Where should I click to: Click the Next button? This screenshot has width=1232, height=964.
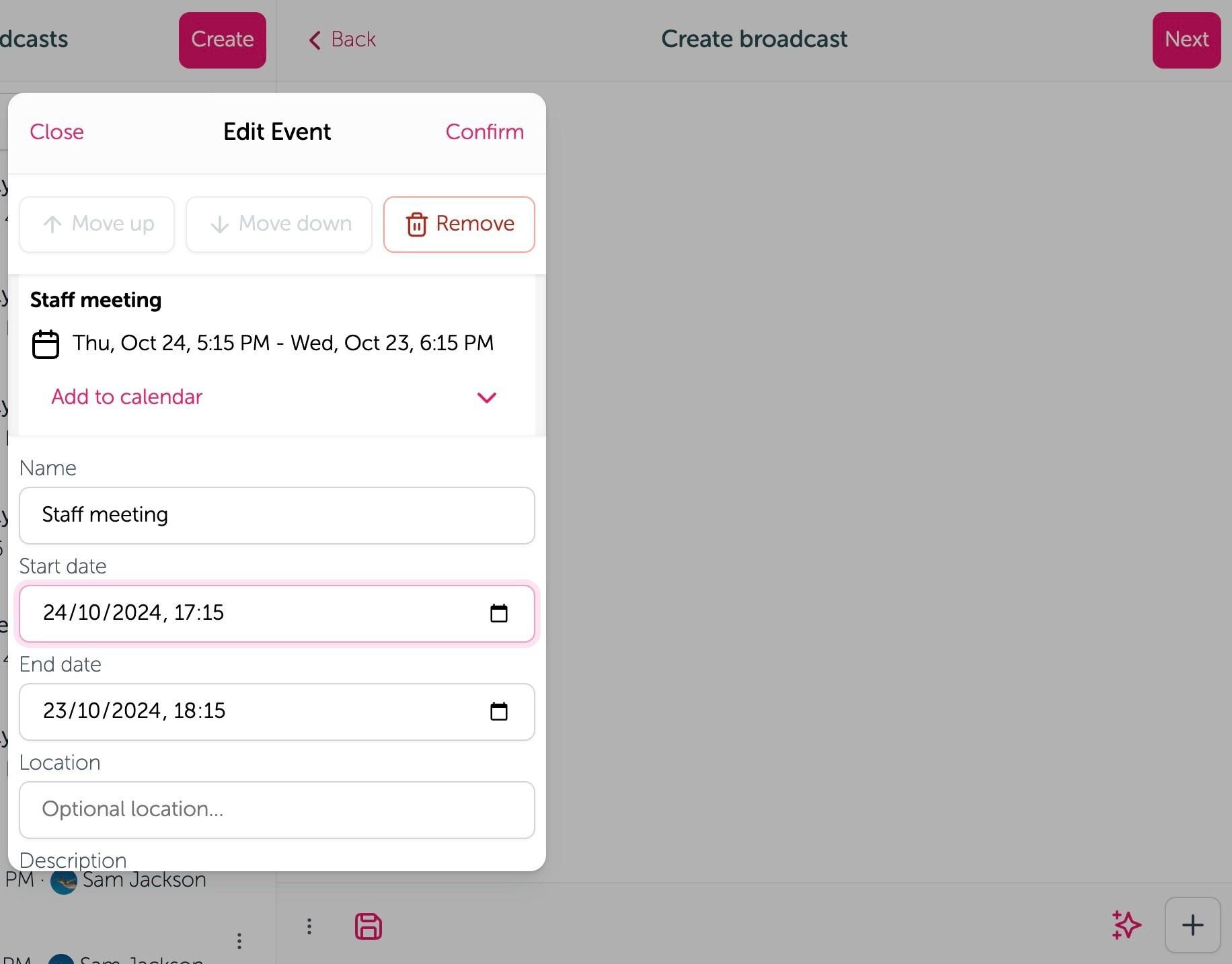tap(1186, 40)
